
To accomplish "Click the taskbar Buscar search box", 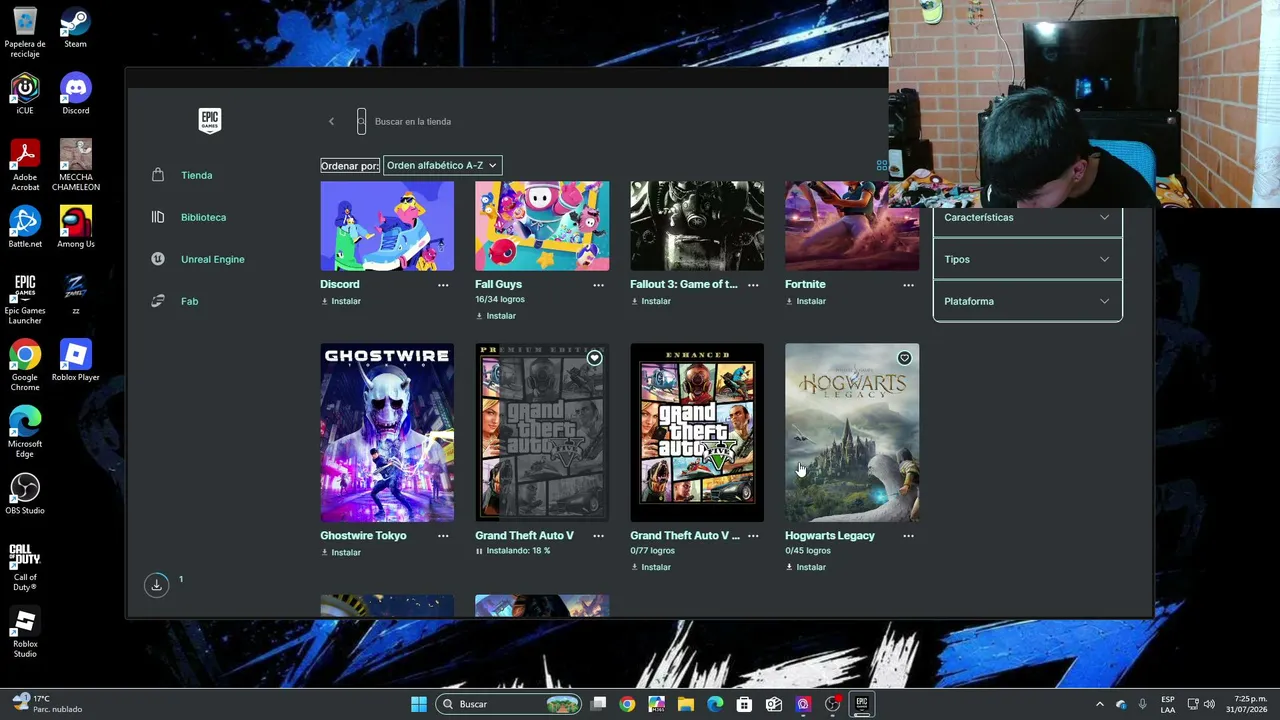I will point(510,704).
